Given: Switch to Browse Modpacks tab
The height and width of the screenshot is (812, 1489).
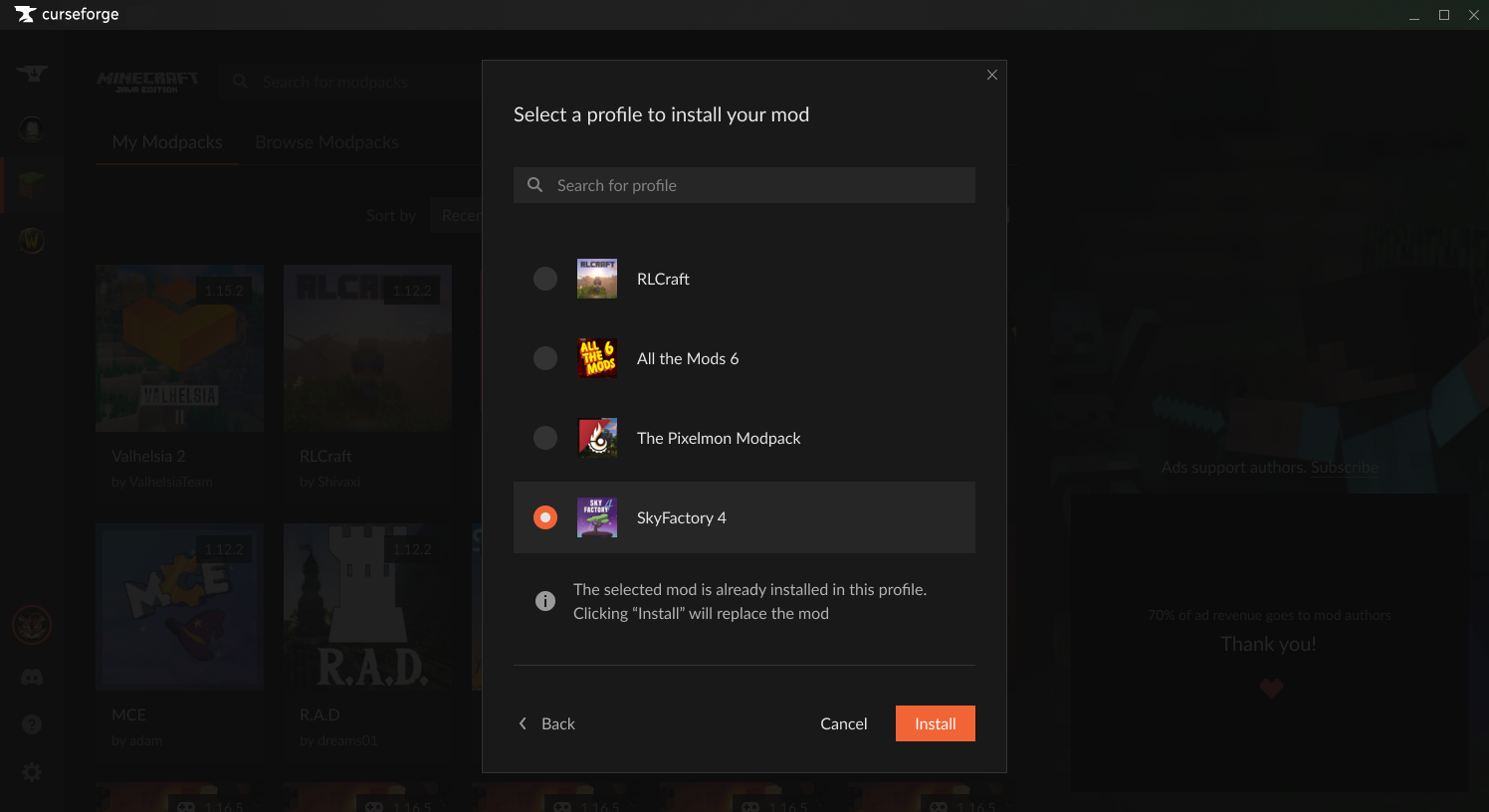Looking at the screenshot, I should click(326, 142).
